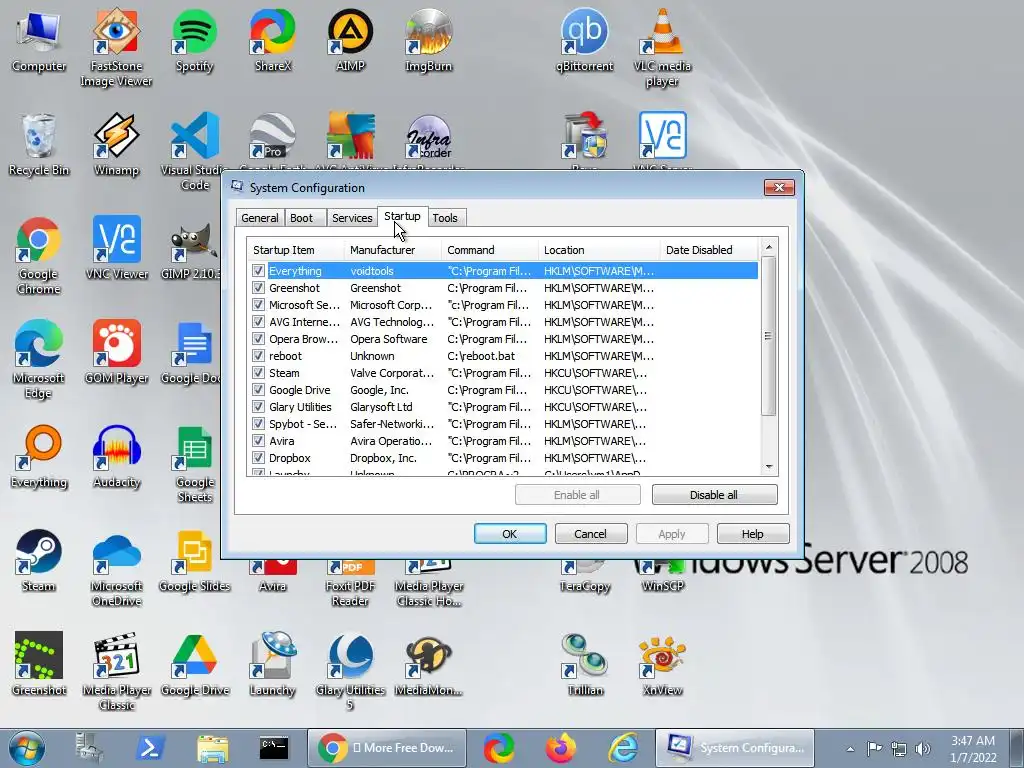
Task: Open PowerShell from the taskbar
Action: (150, 748)
